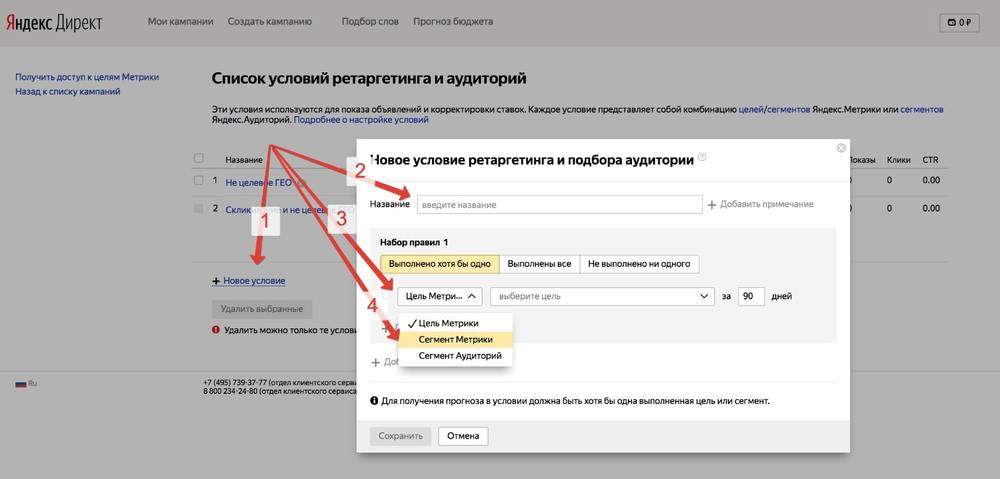Open Подробнее о настройке условий link
This screenshot has width=1000, height=479.
coord(361,119)
